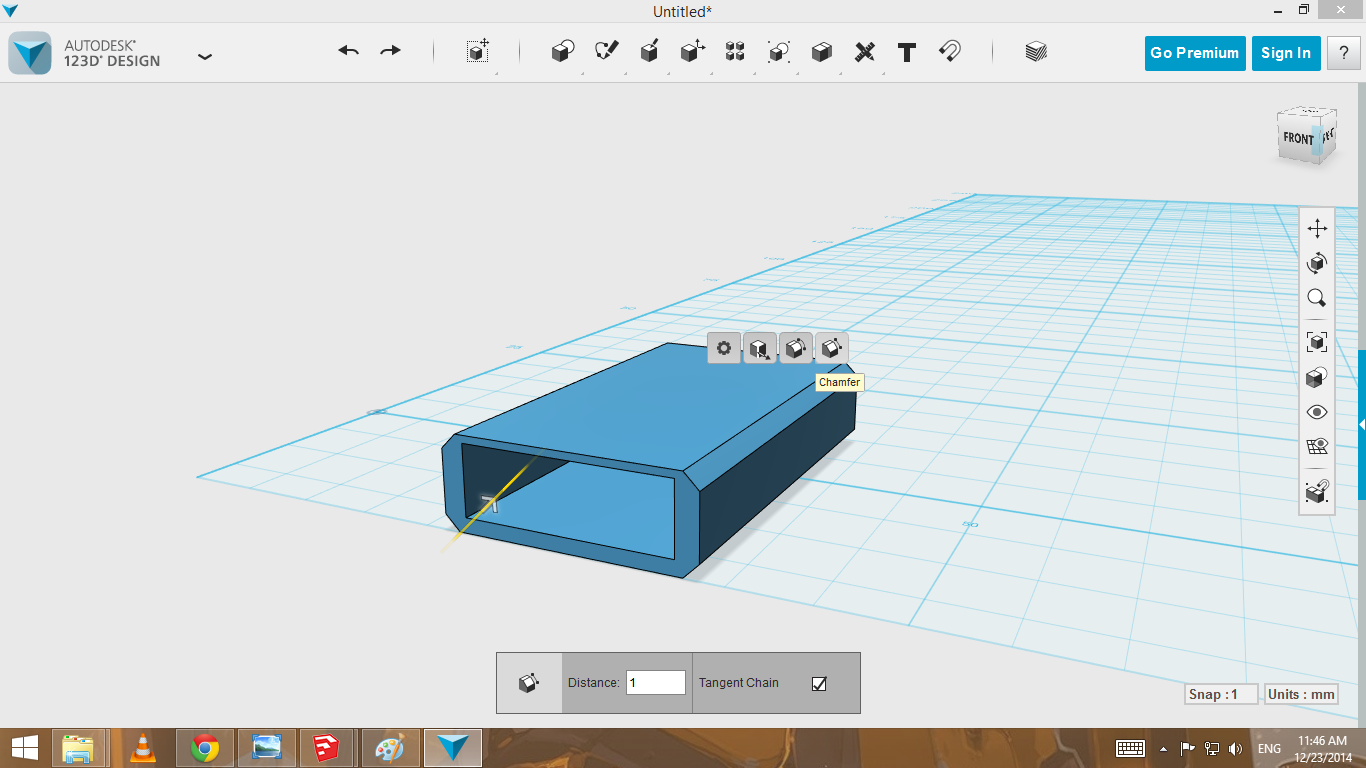Toggle grid visibility in the navigation bar
This screenshot has height=768, width=1366.
(1317, 446)
